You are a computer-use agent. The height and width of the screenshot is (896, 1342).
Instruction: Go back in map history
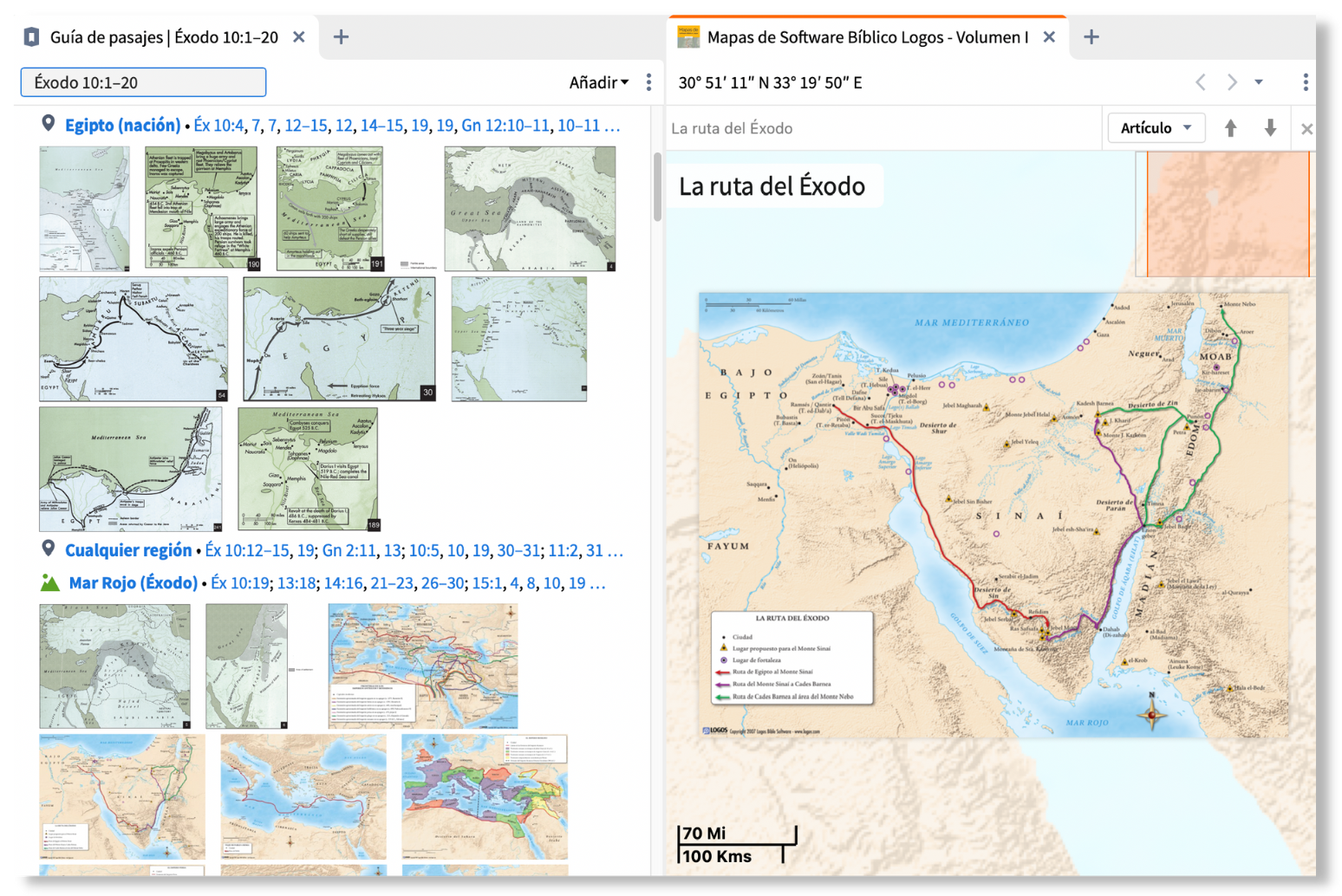click(1201, 82)
